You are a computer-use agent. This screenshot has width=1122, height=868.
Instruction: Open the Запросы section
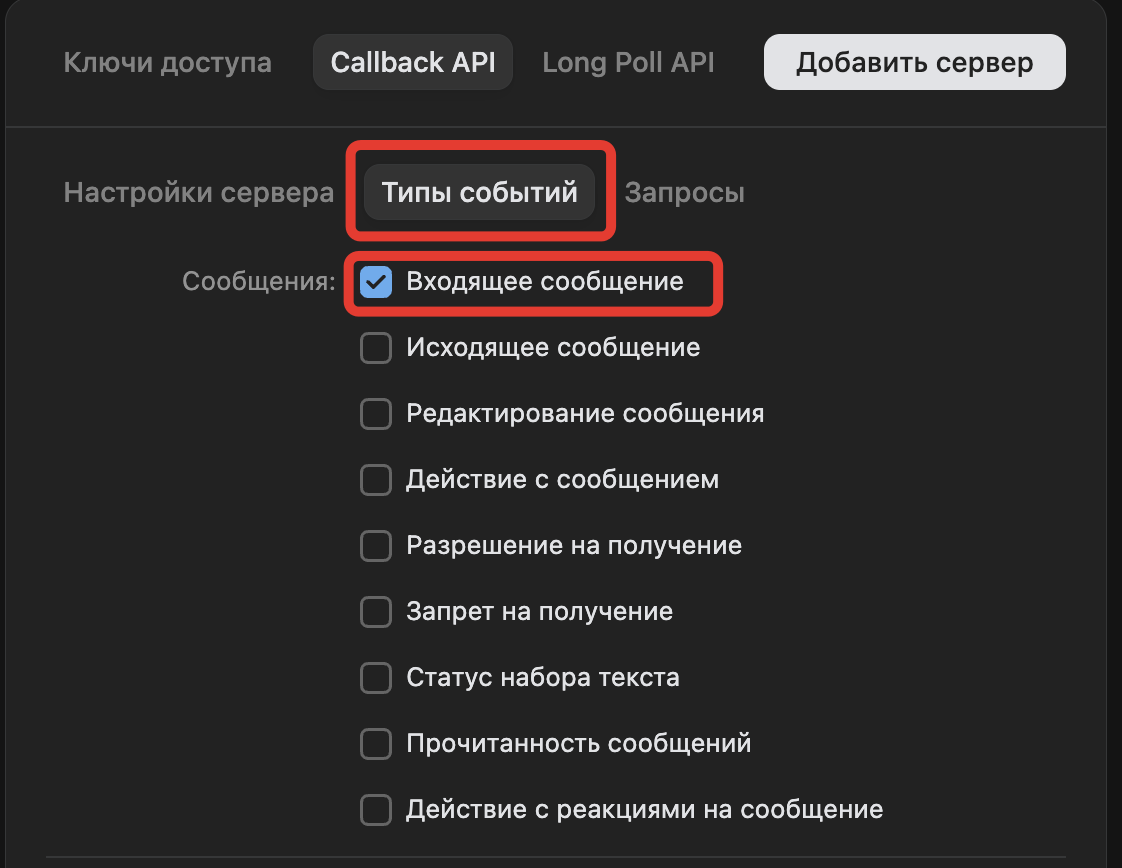pos(684,192)
